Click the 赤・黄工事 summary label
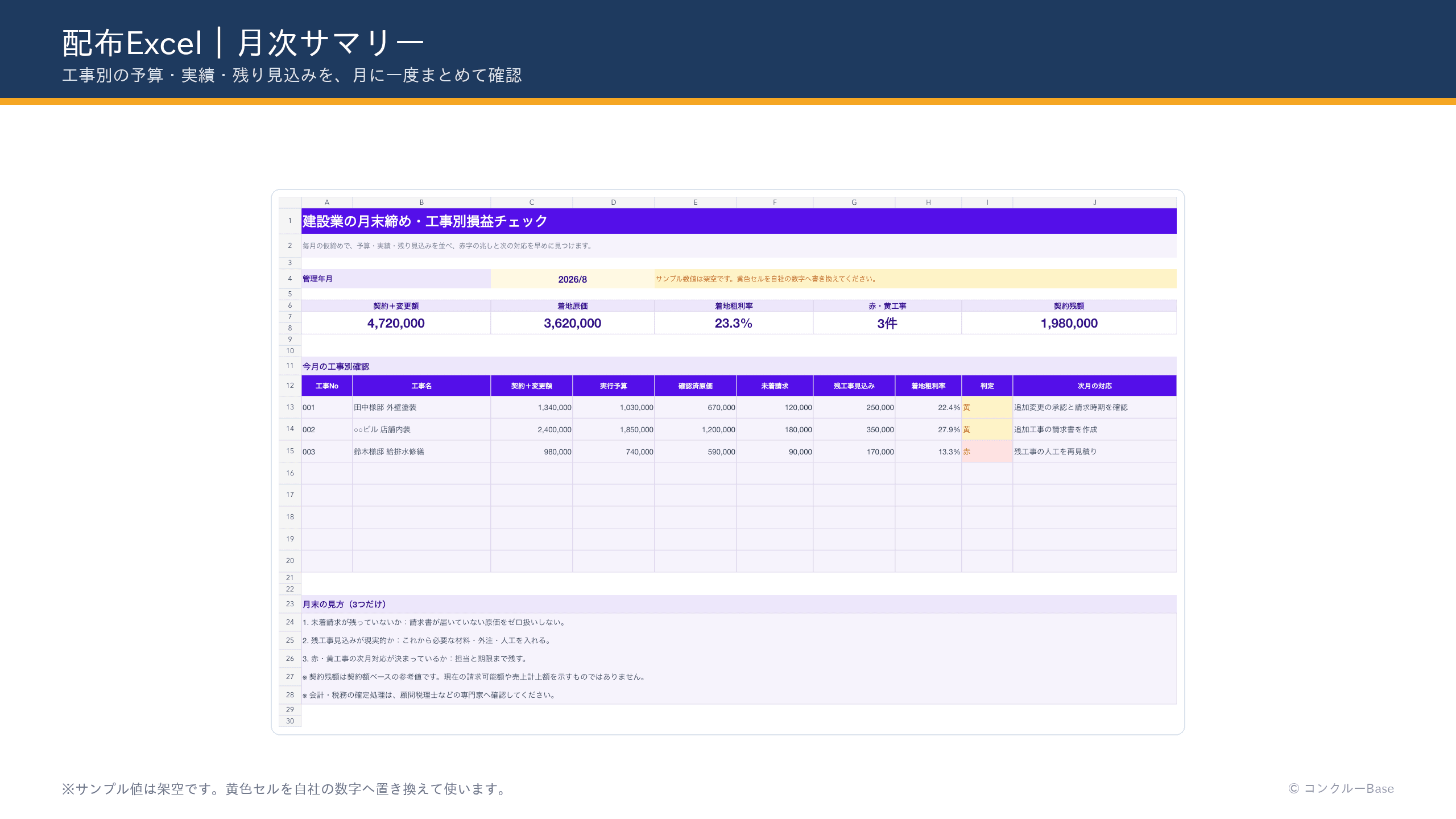This screenshot has height=819, width=1456. 887,306
